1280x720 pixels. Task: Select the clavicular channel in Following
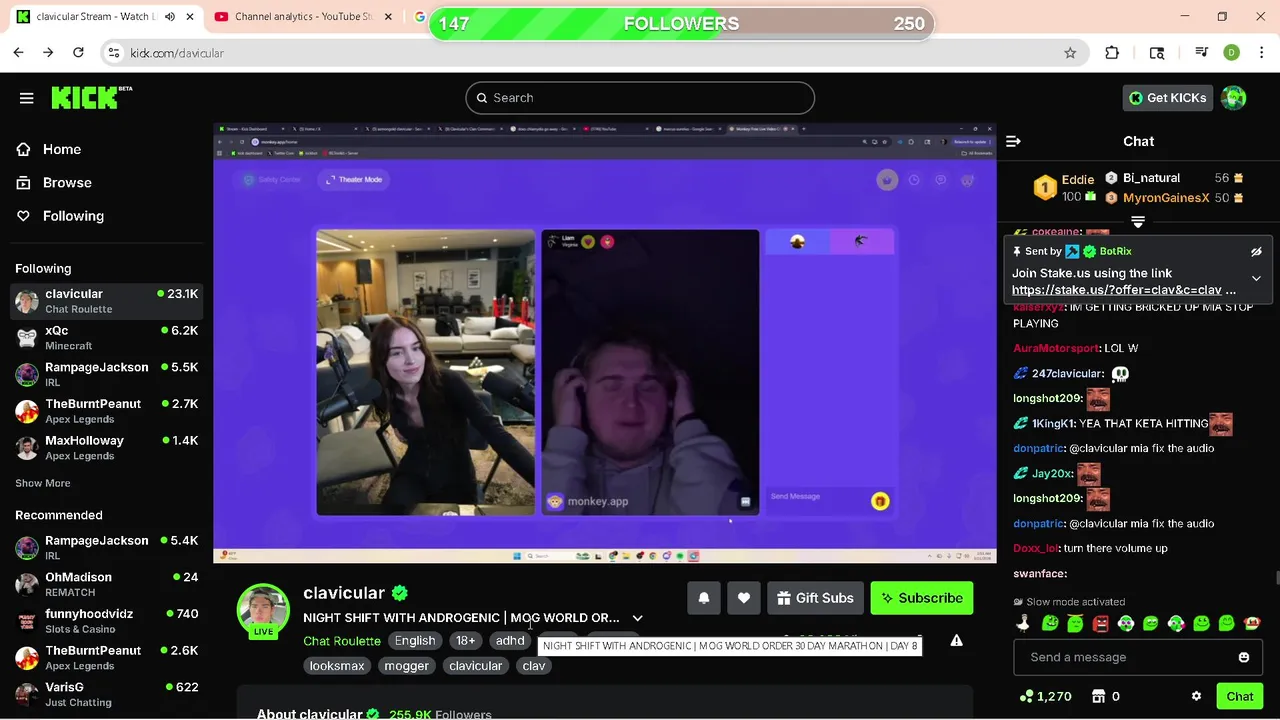[106, 301]
